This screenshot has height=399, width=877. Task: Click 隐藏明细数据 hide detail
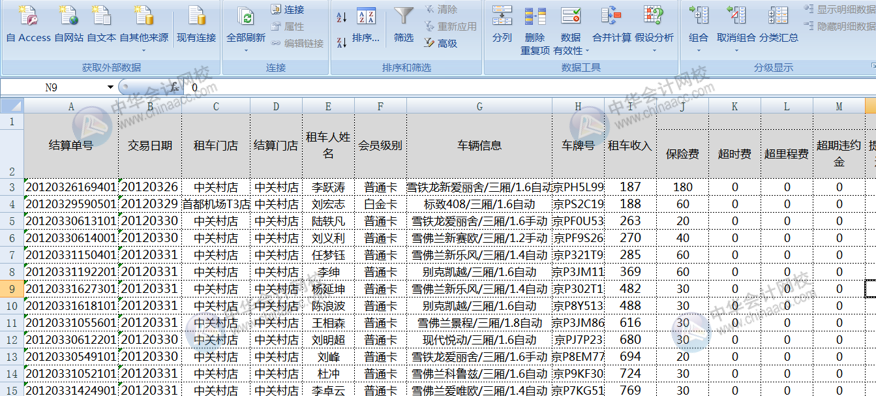tap(841, 26)
